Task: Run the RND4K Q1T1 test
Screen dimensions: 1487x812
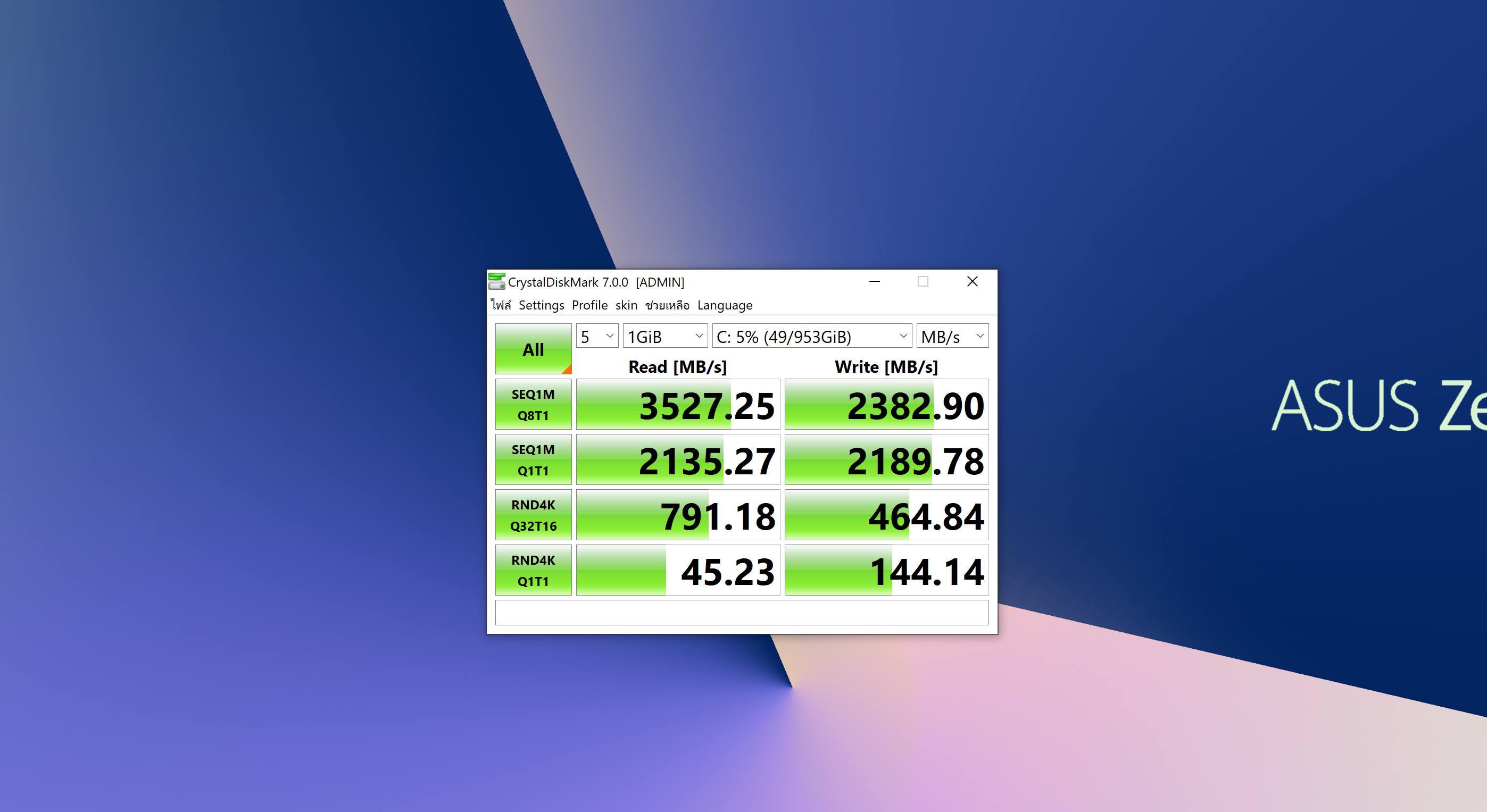Action: 534,570
